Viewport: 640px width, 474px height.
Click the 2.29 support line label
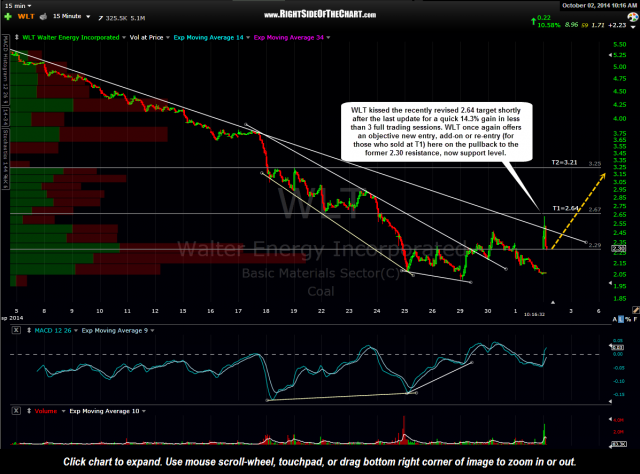coord(595,245)
